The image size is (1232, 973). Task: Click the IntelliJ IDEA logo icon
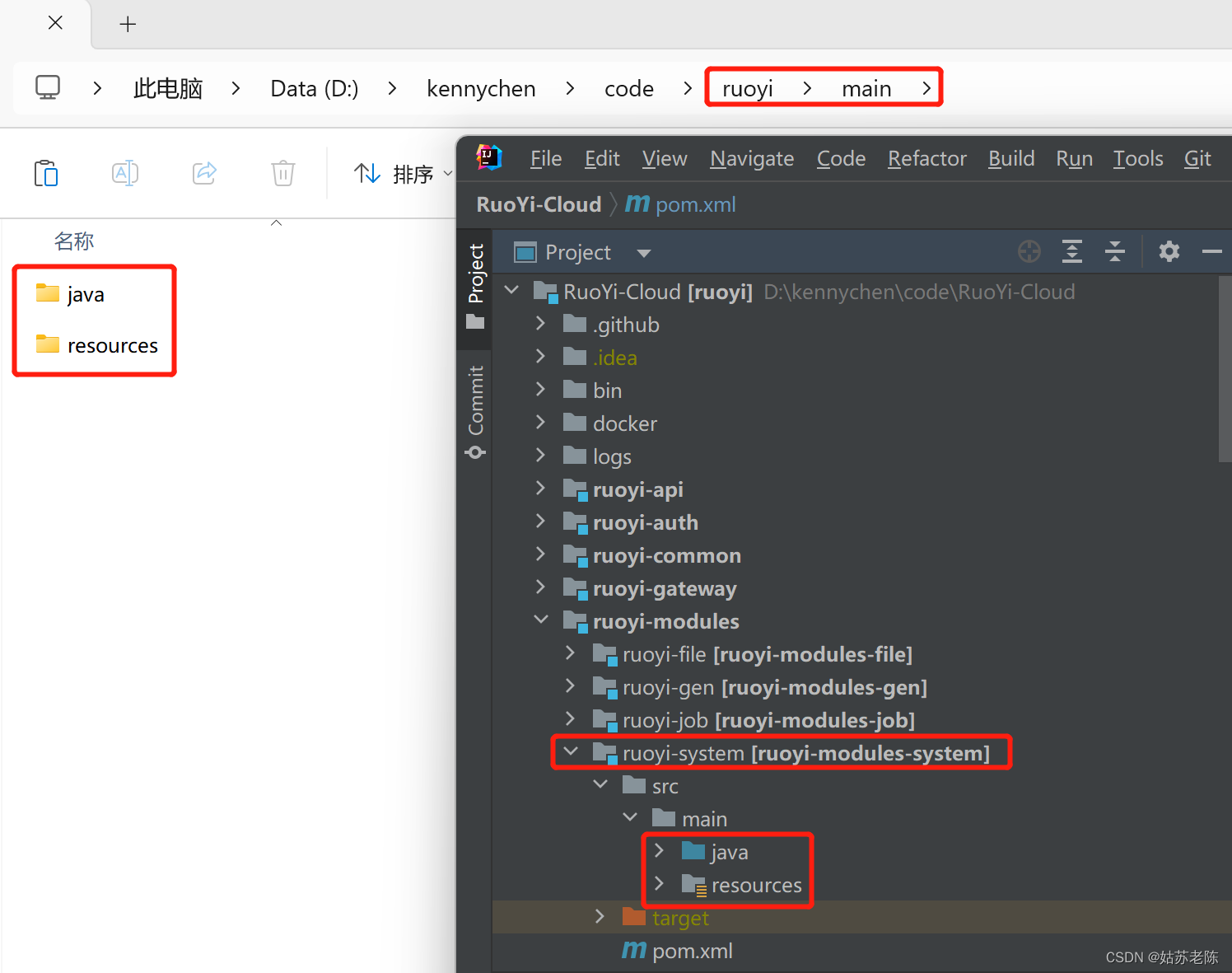pyautogui.click(x=489, y=157)
